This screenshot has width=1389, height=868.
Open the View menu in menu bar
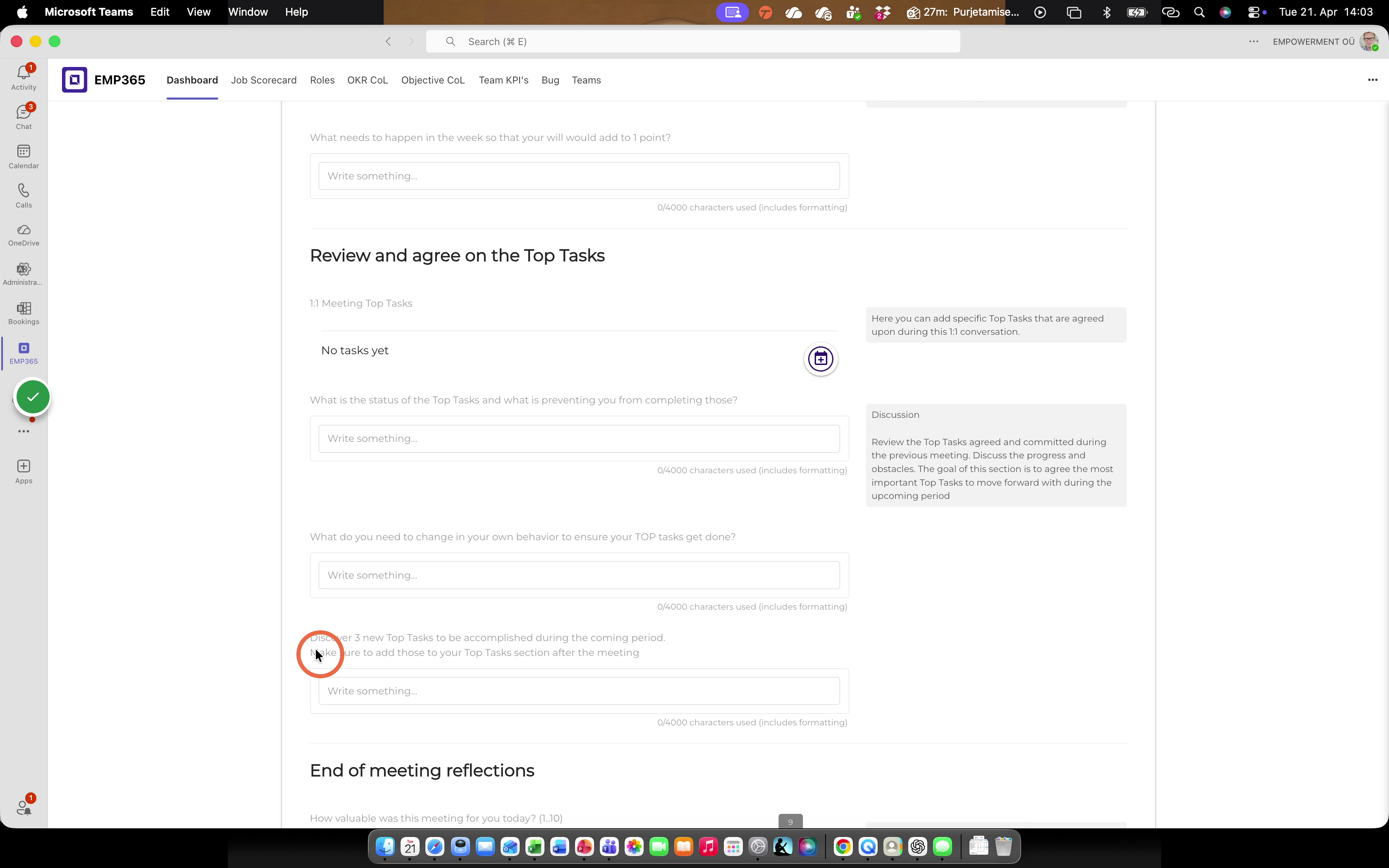(198, 12)
